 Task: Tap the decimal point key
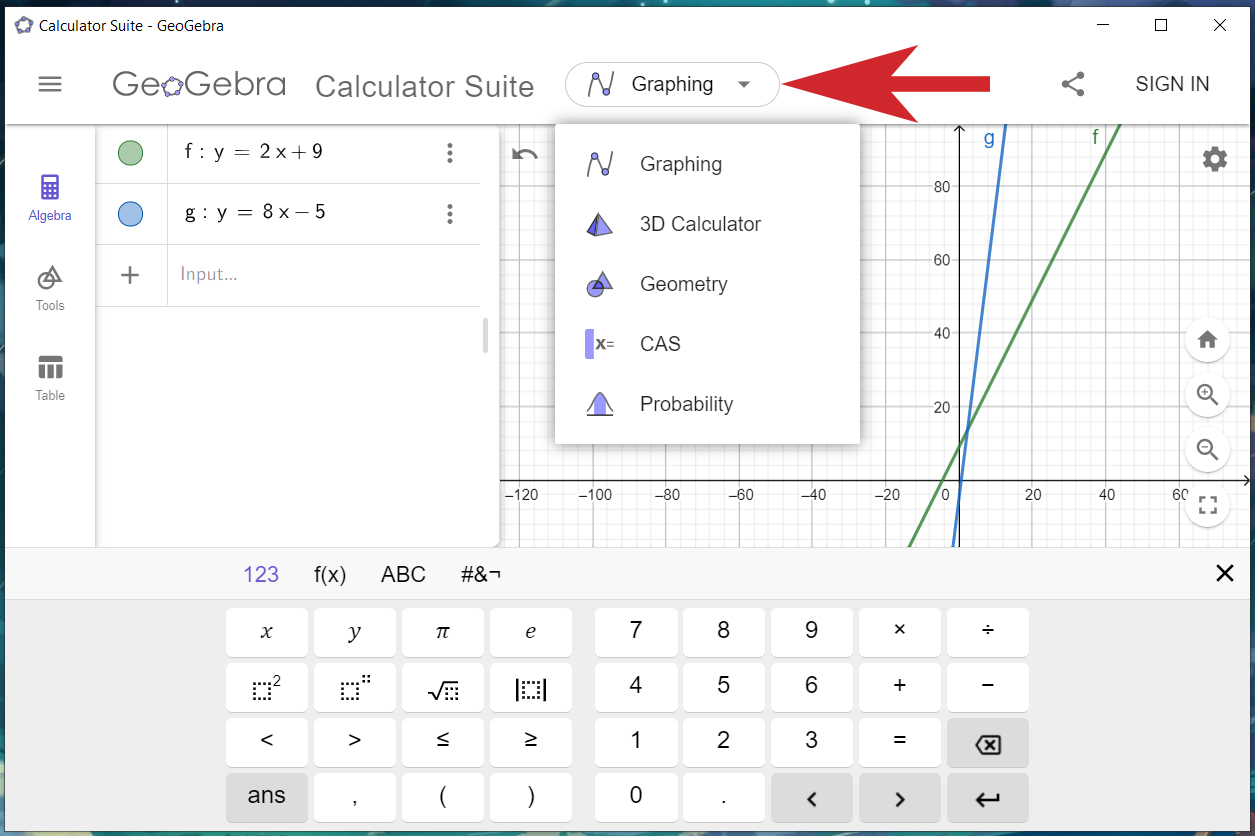click(x=723, y=798)
